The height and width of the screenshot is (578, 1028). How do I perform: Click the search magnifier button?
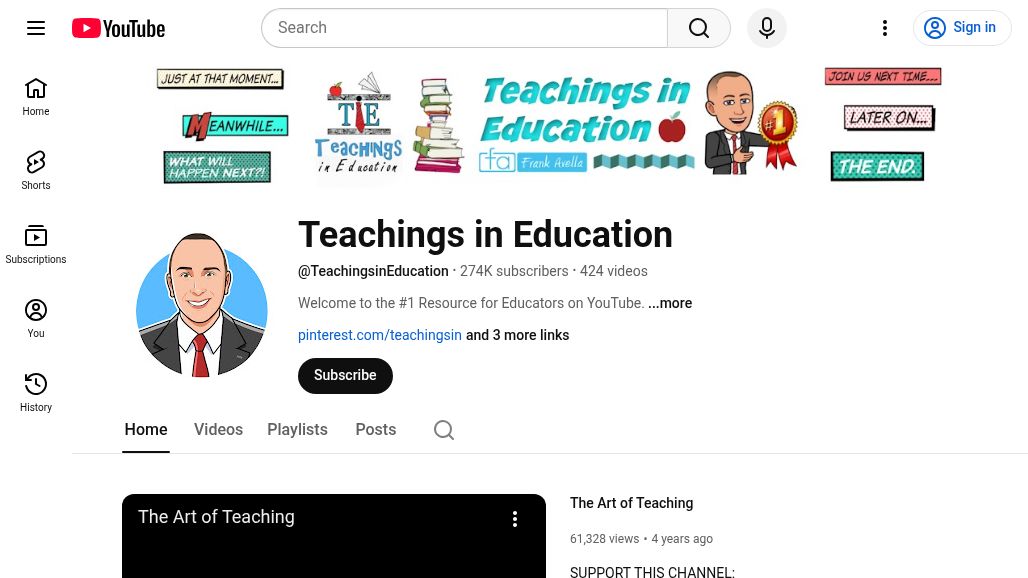pyautogui.click(x=699, y=28)
